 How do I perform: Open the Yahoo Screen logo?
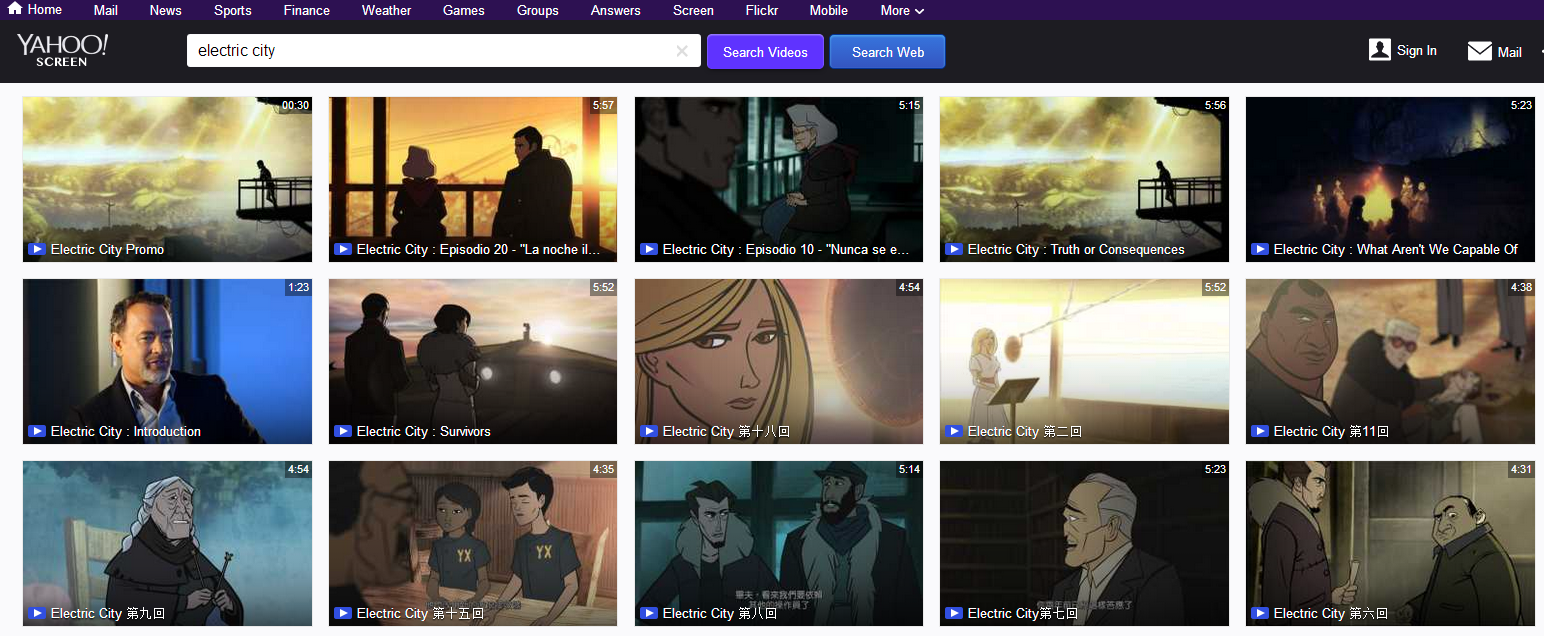tap(62, 50)
